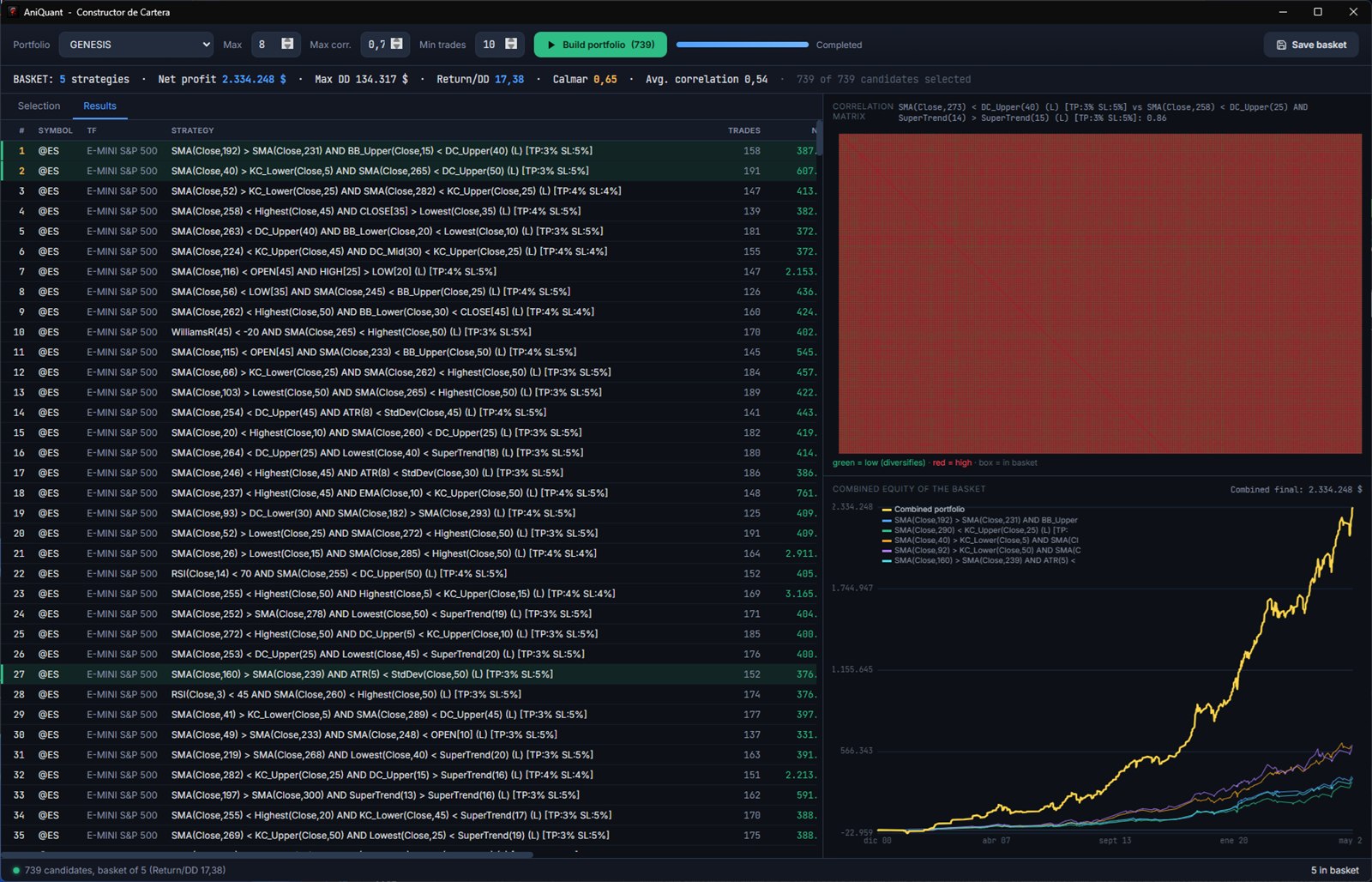Select row 35 strategy SMA(Close,269) < KC_Upper(Close,50)

tap(409, 835)
